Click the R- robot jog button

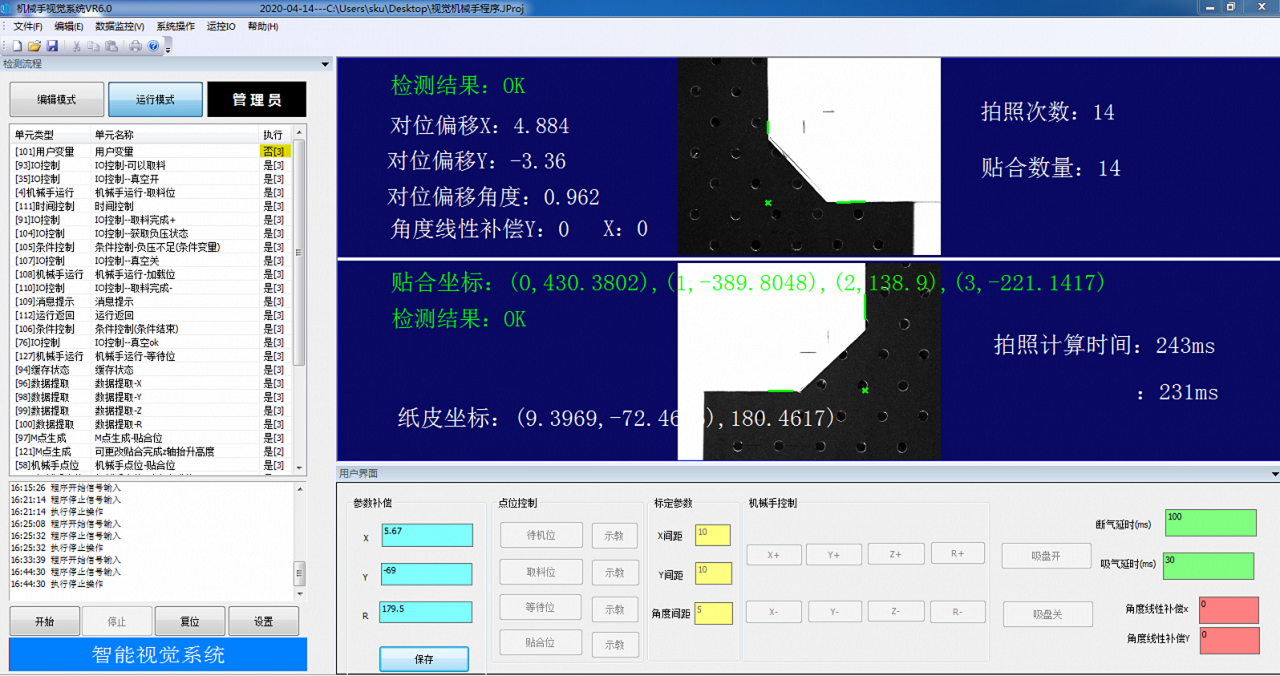pyautogui.click(x=958, y=612)
